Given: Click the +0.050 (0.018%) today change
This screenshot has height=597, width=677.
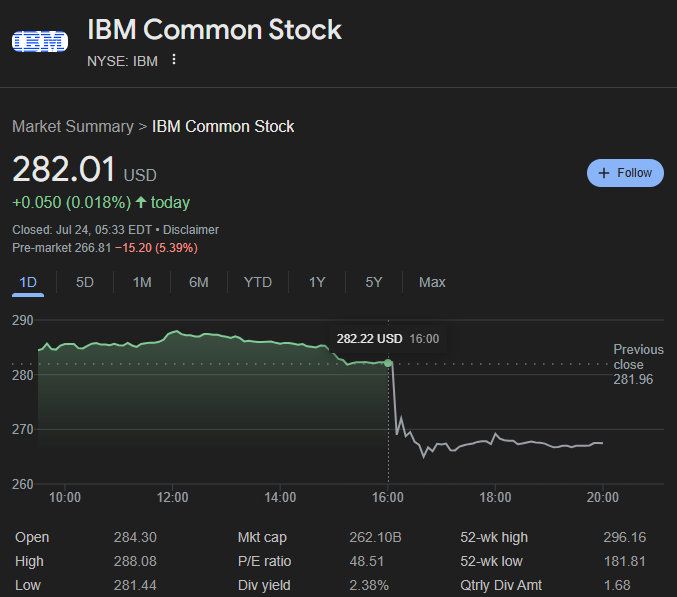Looking at the screenshot, I should tap(101, 202).
